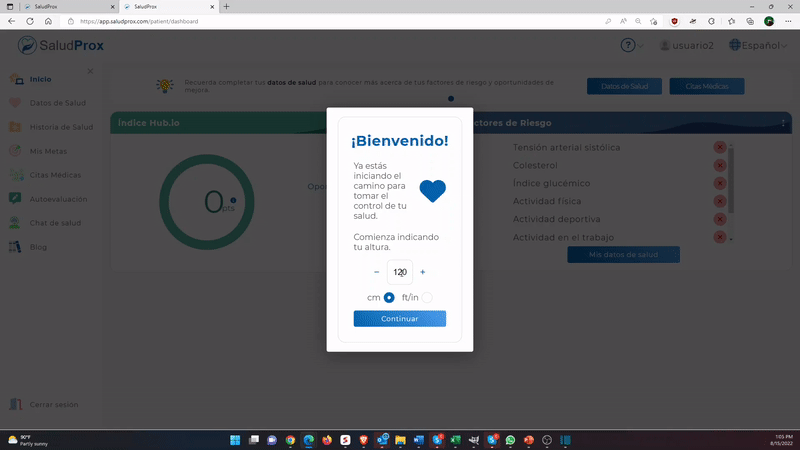Screen dimensions: 800x450
Task: Open WhatsApp from the taskbar
Action: pos(510,440)
